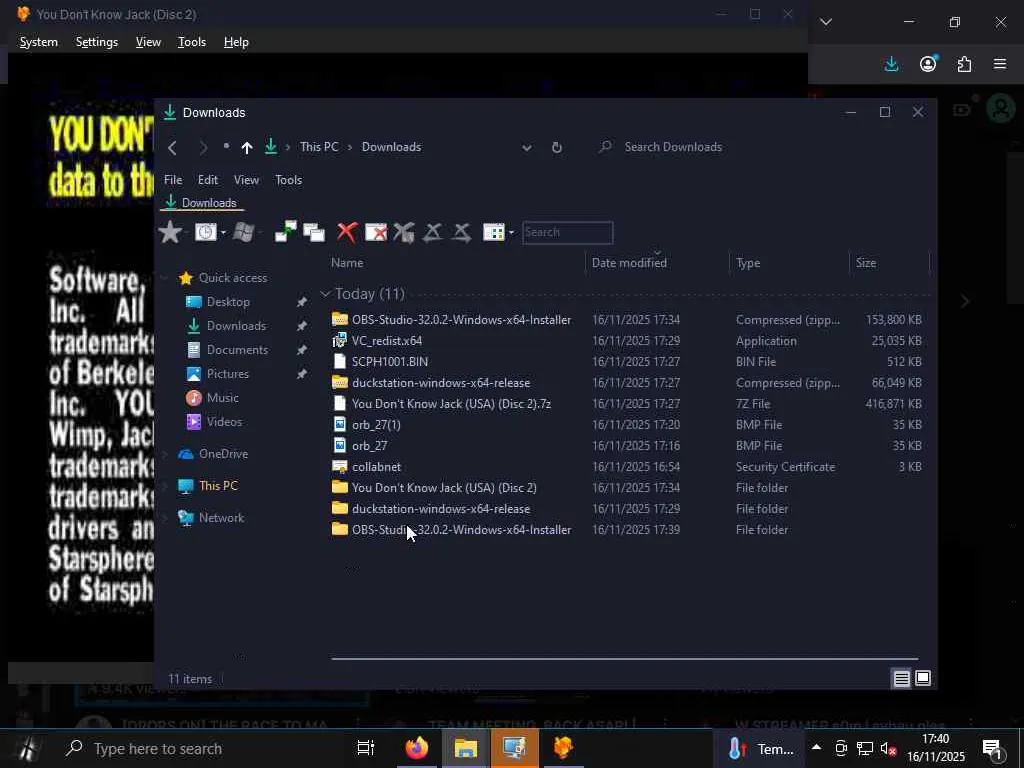This screenshot has height=768, width=1024.
Task: Open notification center icon
Action: click(x=992, y=749)
